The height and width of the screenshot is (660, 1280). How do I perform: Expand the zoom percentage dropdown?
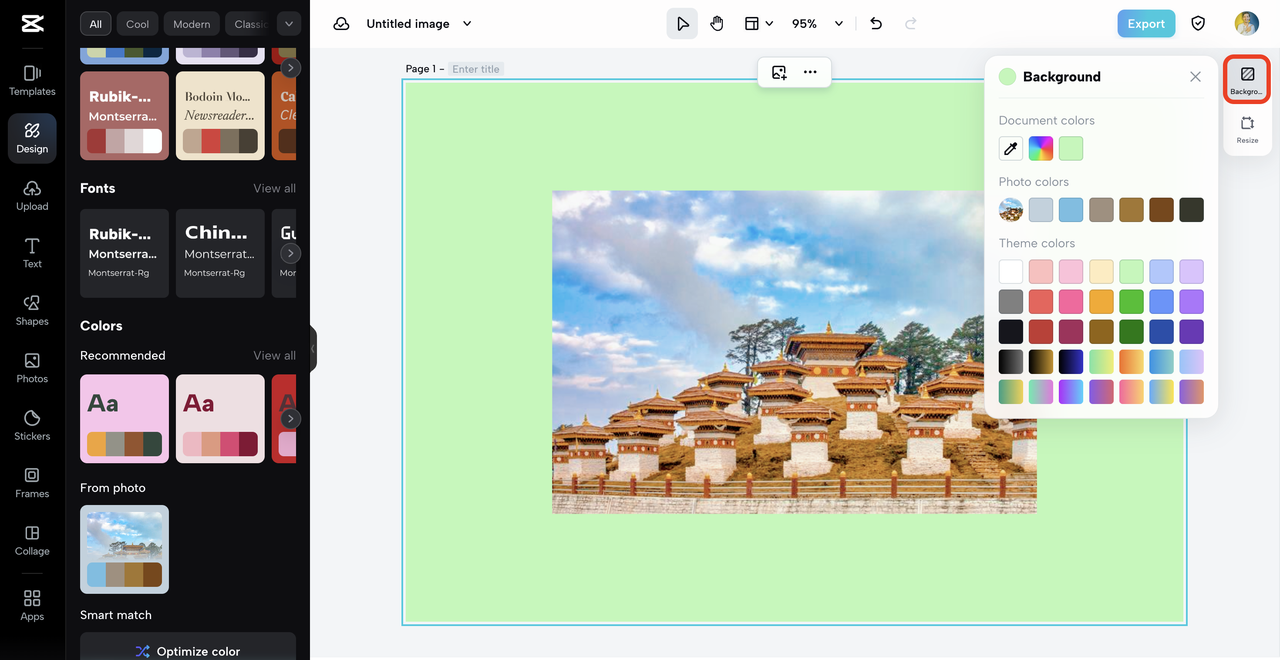pyautogui.click(x=838, y=24)
